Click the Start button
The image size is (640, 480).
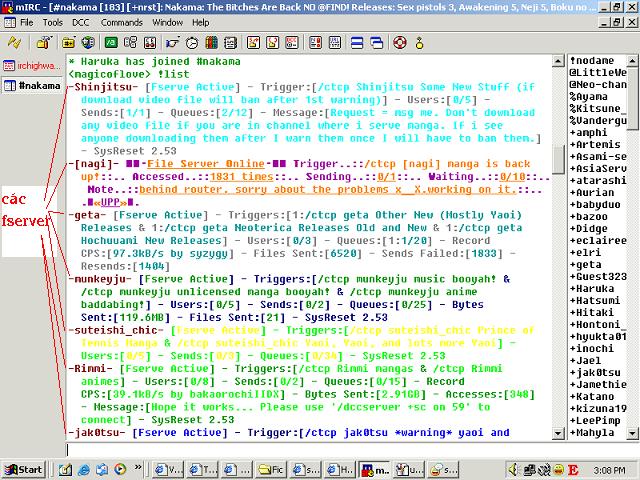23,470
